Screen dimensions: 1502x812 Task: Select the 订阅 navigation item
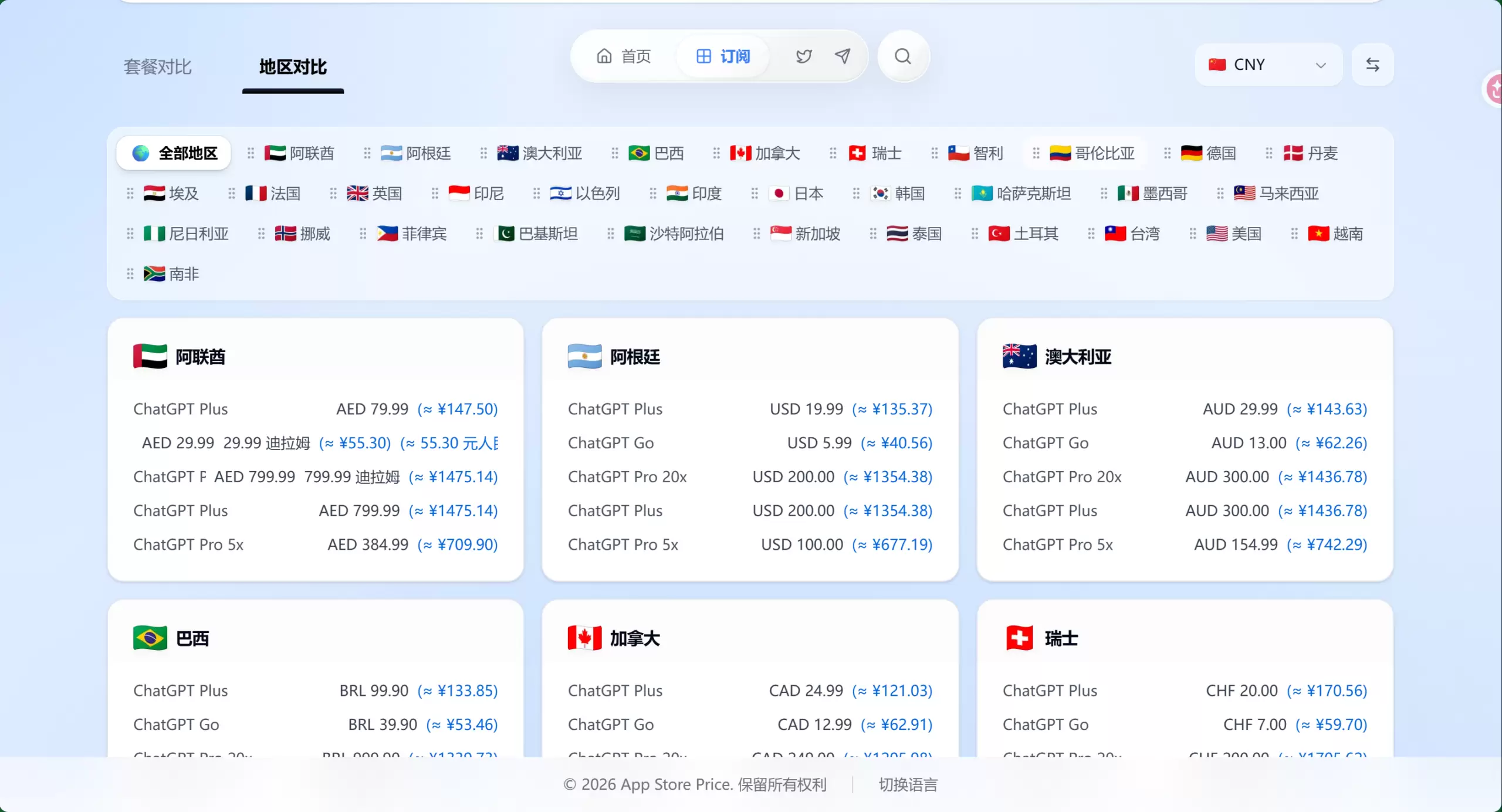[x=723, y=56]
